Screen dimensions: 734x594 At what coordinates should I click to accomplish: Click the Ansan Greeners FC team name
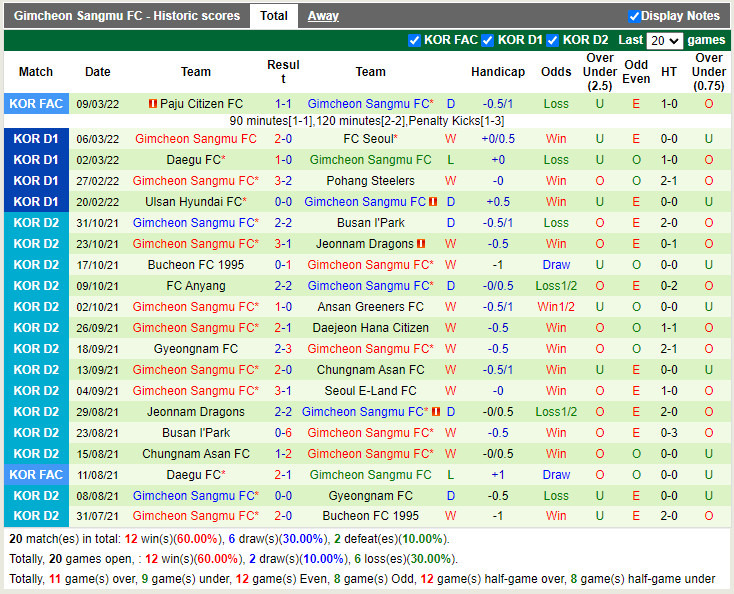point(370,307)
